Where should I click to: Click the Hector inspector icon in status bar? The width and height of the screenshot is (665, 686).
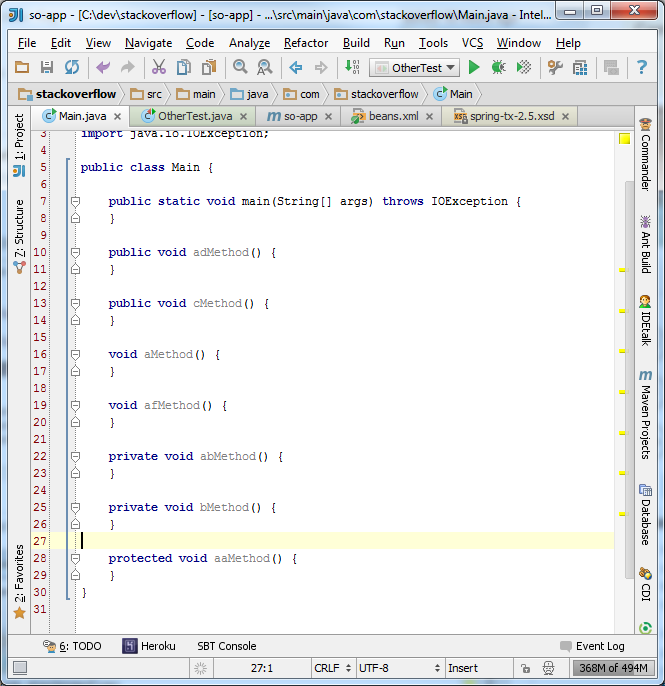tap(548, 668)
